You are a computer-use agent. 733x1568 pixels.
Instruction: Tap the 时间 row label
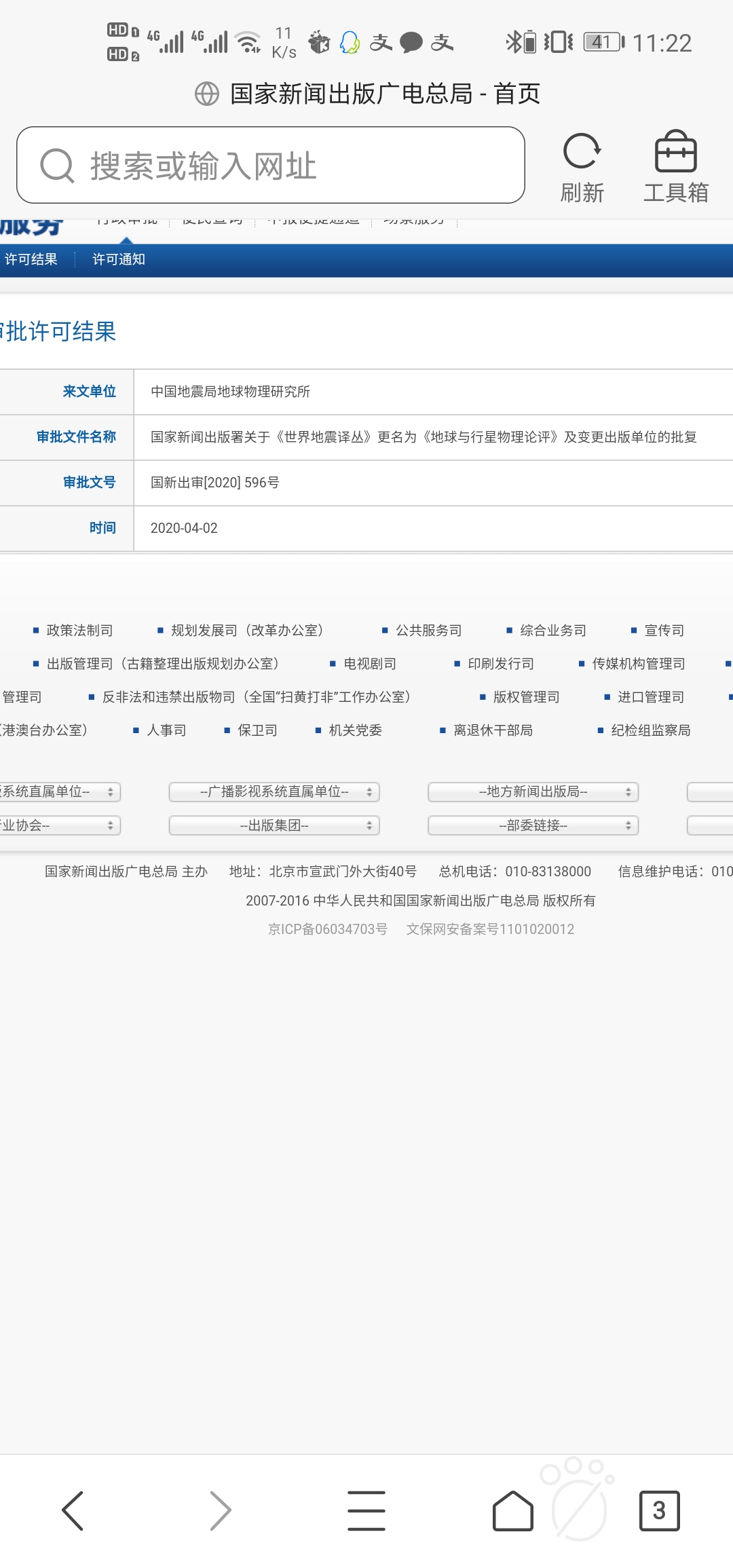pos(103,528)
